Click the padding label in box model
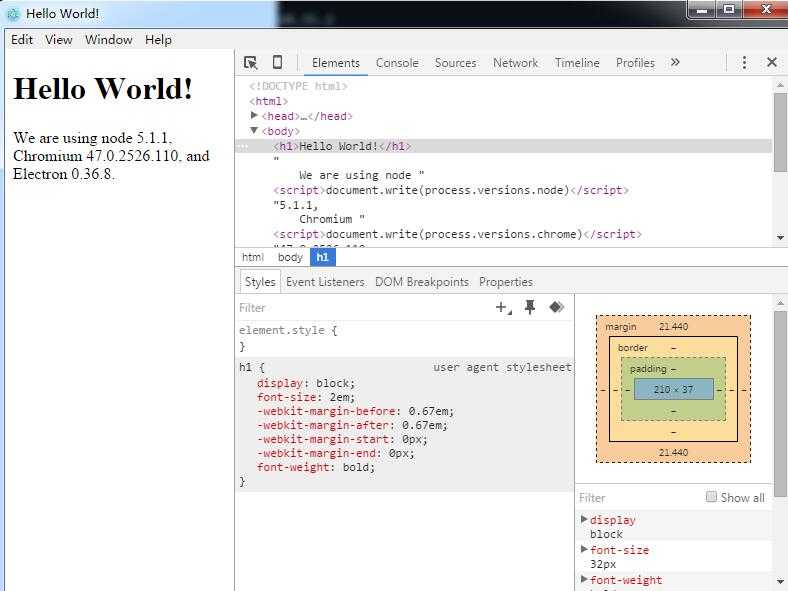The height and width of the screenshot is (591, 788). pyautogui.click(x=648, y=369)
